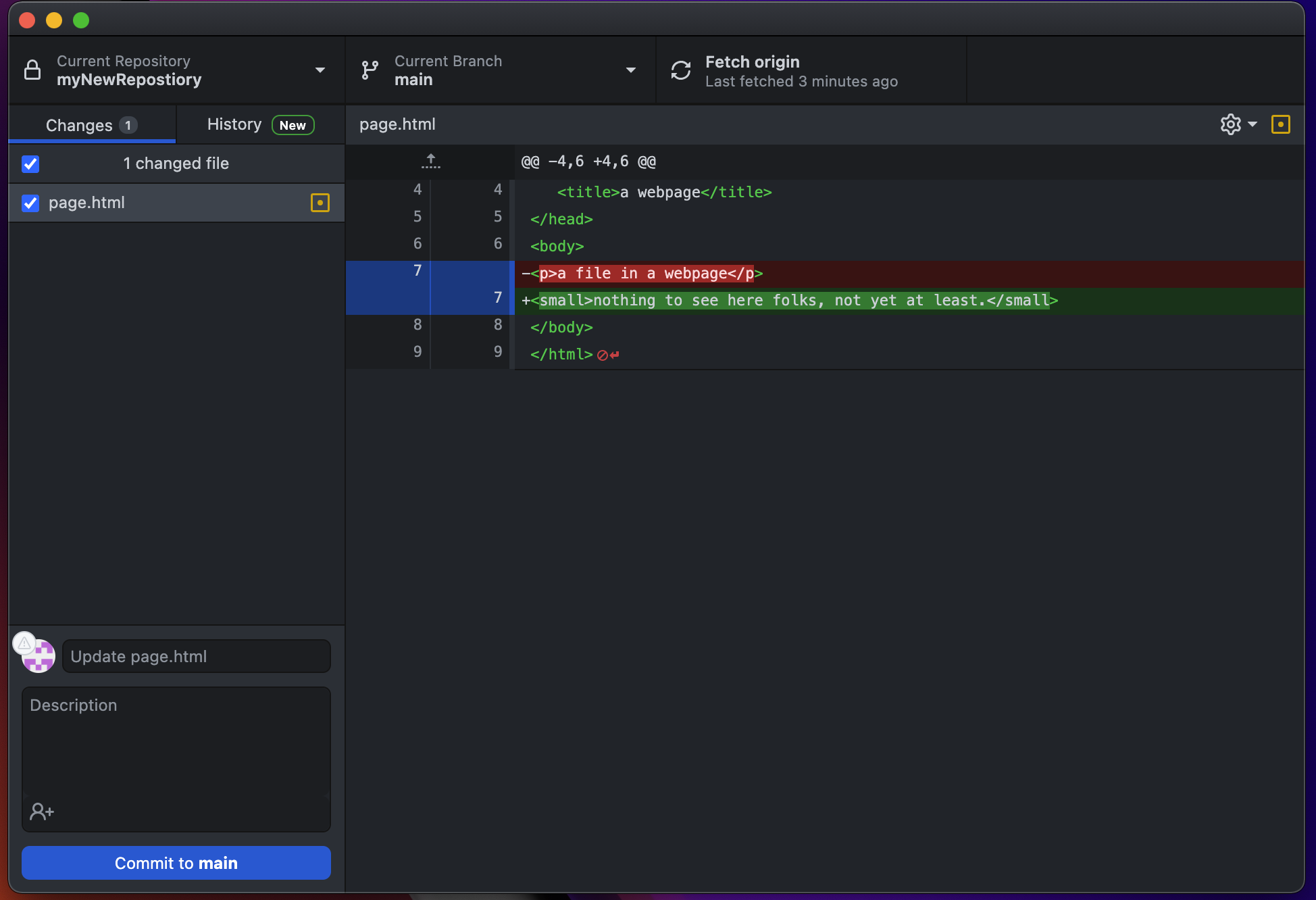Screen dimensions: 1316x900
Task: Expand diff upward with arrow icon
Action: pos(431,161)
